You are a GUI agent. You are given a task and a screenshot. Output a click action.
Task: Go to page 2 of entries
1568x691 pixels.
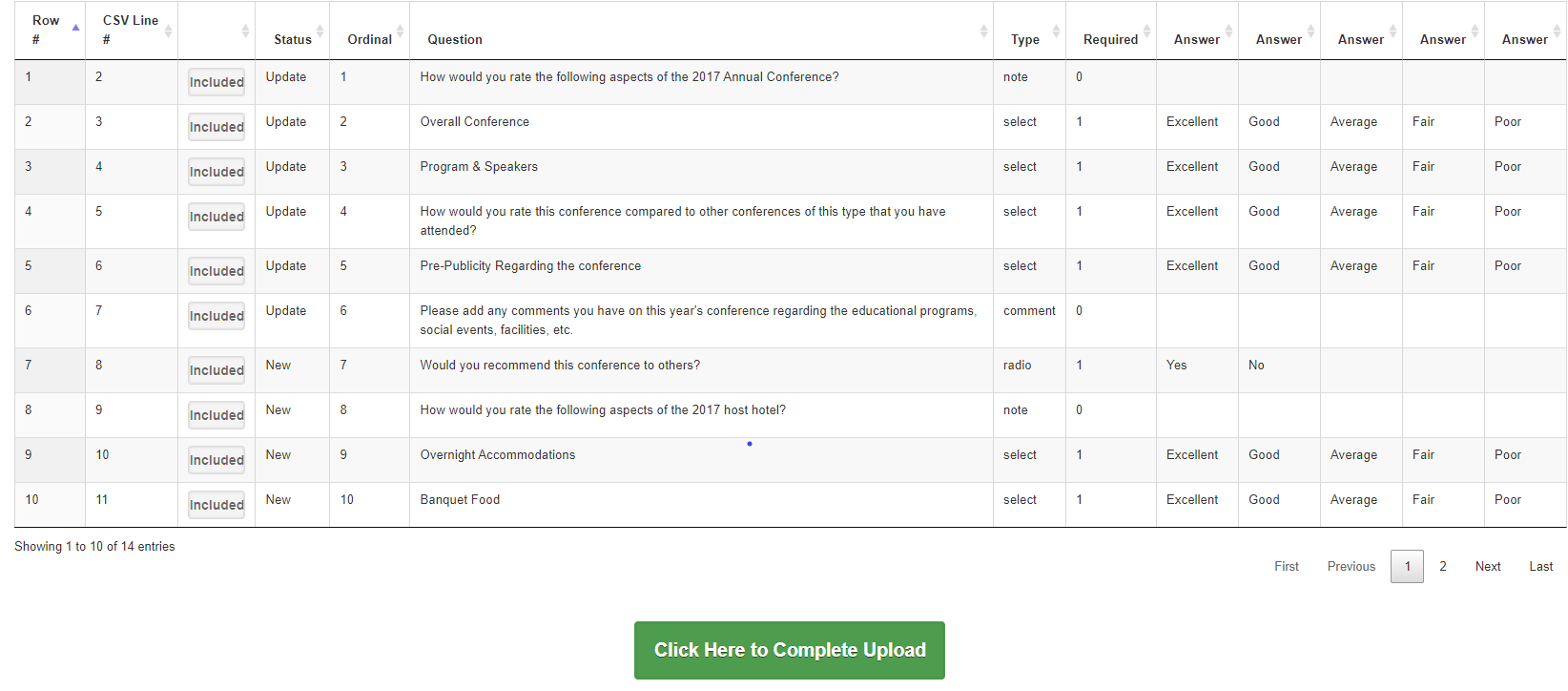[1443, 566]
